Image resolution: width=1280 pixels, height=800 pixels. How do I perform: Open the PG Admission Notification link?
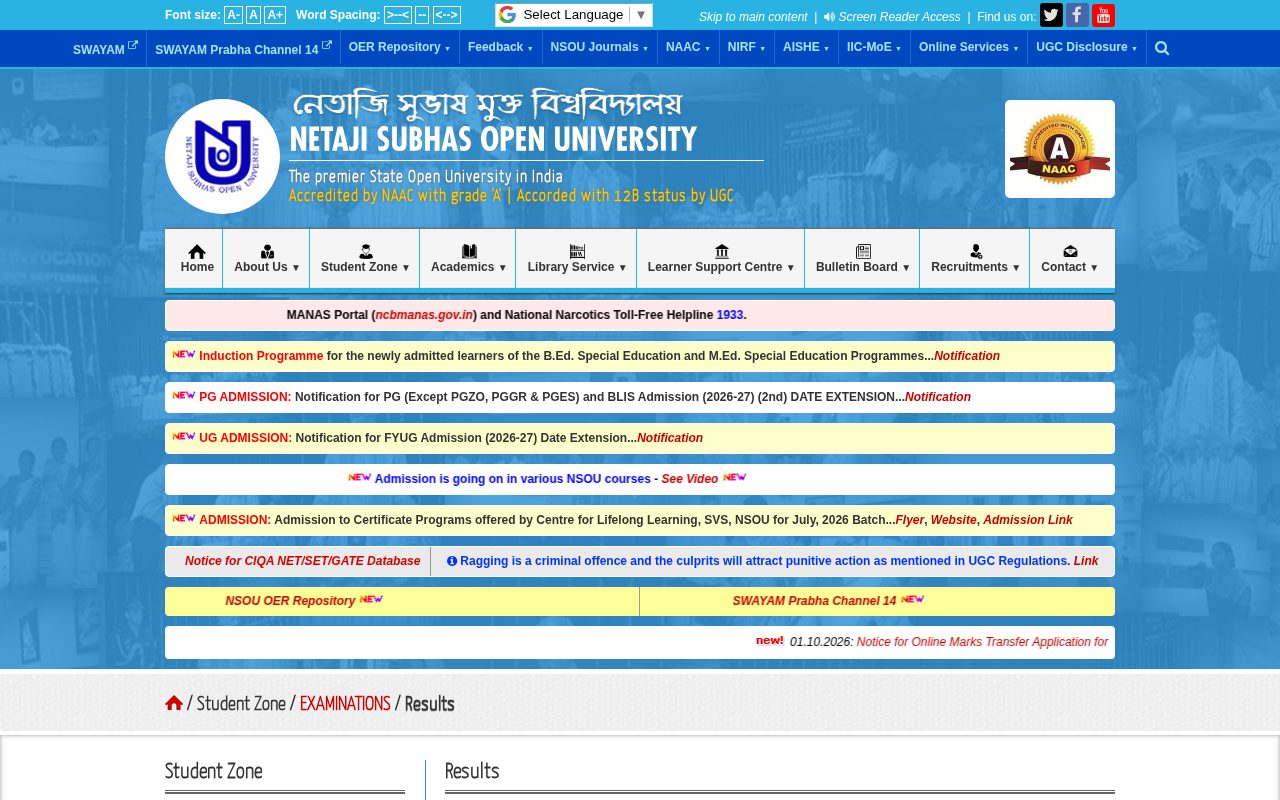(x=938, y=397)
